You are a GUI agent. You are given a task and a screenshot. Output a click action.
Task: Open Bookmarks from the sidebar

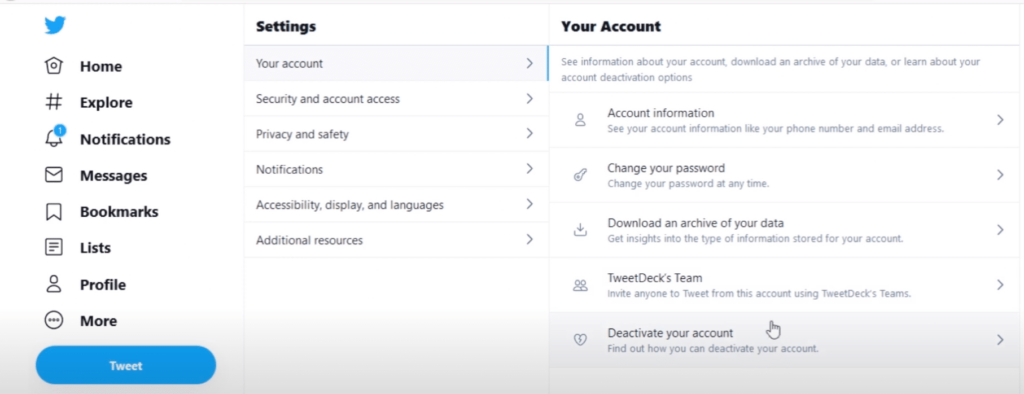point(119,212)
